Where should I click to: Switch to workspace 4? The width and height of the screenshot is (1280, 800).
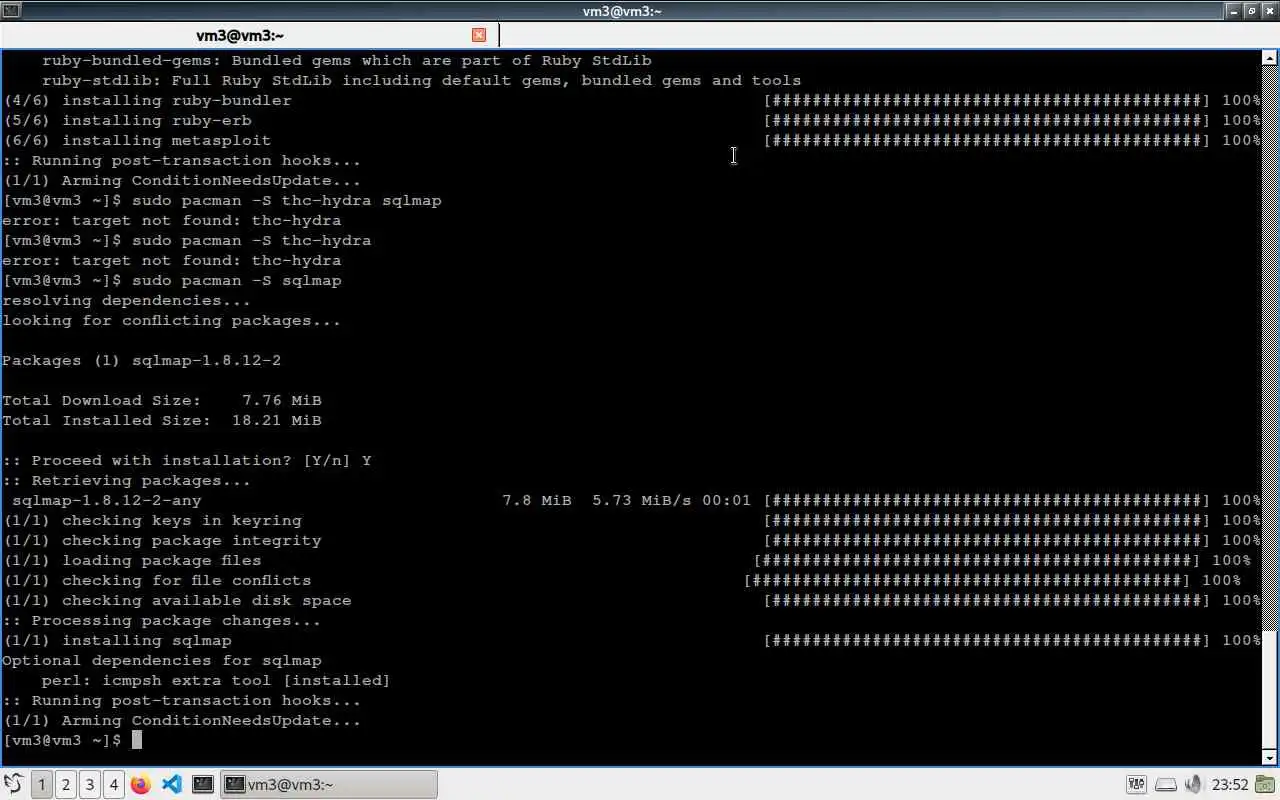[x=114, y=784]
